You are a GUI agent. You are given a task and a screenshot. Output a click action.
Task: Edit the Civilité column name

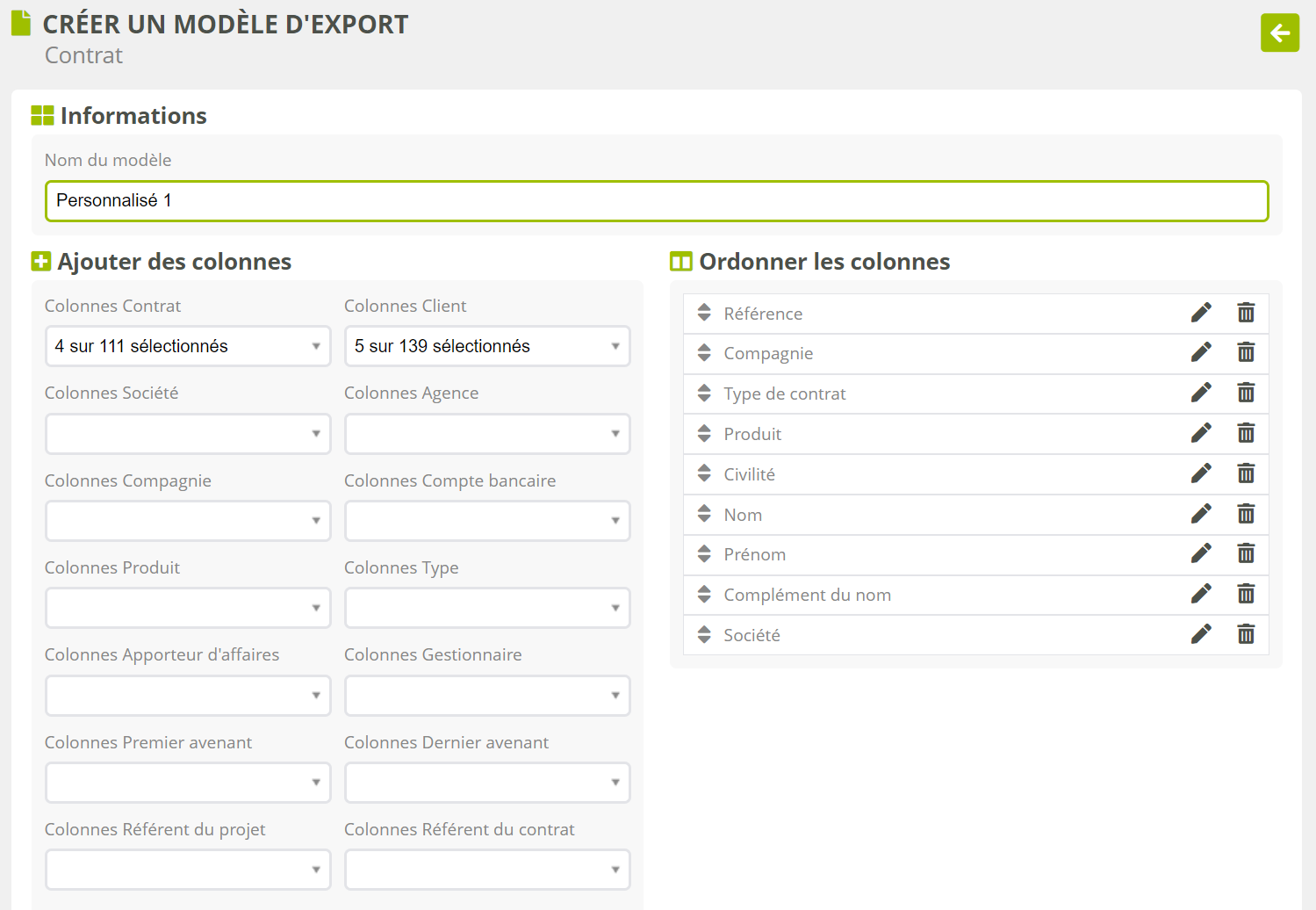[x=1200, y=473]
